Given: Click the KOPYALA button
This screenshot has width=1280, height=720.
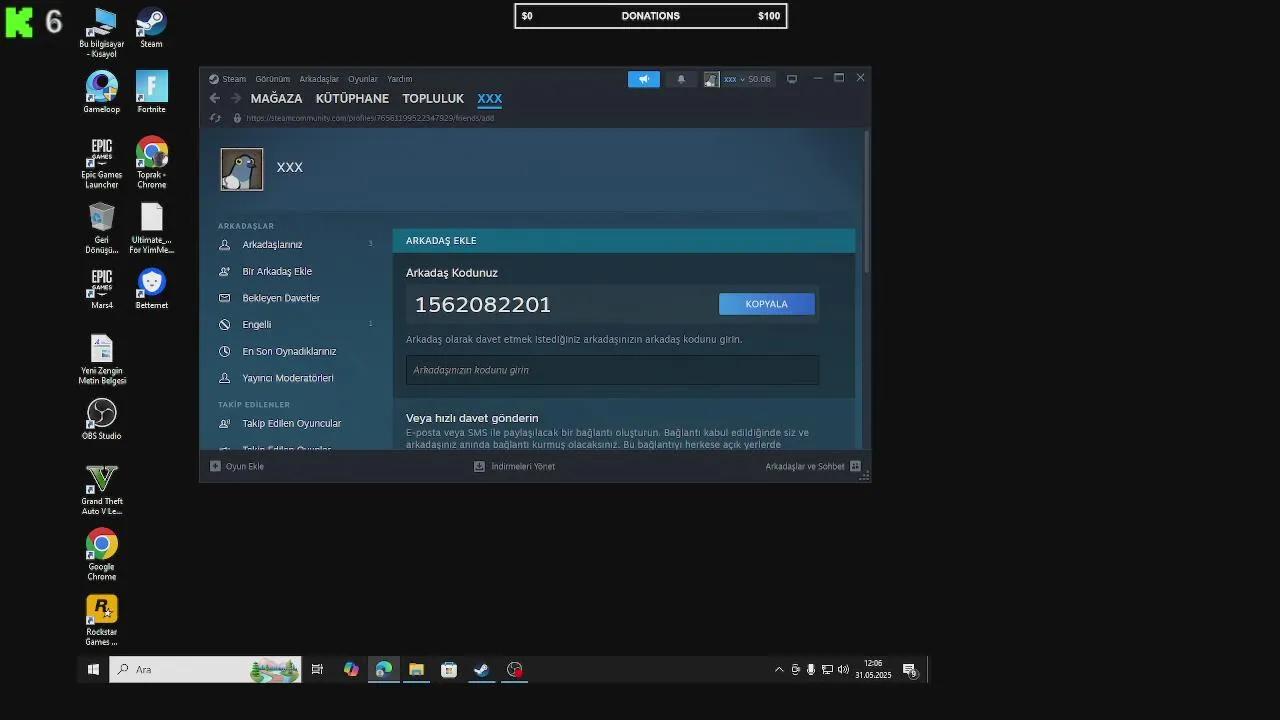Looking at the screenshot, I should tap(766, 303).
